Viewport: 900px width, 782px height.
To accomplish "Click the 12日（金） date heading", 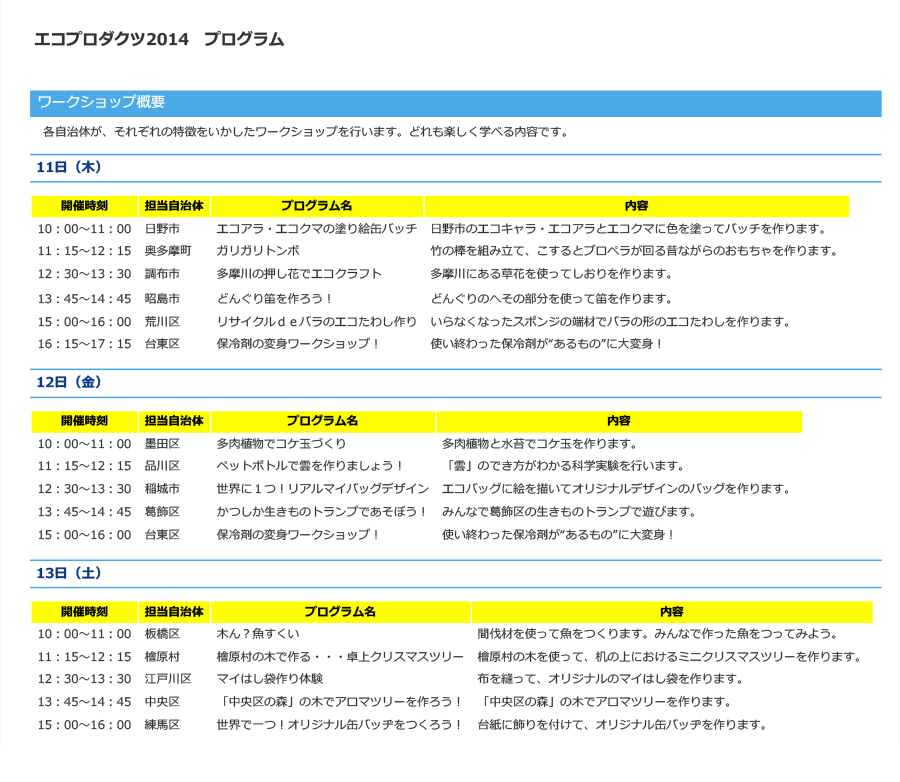I will (x=69, y=382).
